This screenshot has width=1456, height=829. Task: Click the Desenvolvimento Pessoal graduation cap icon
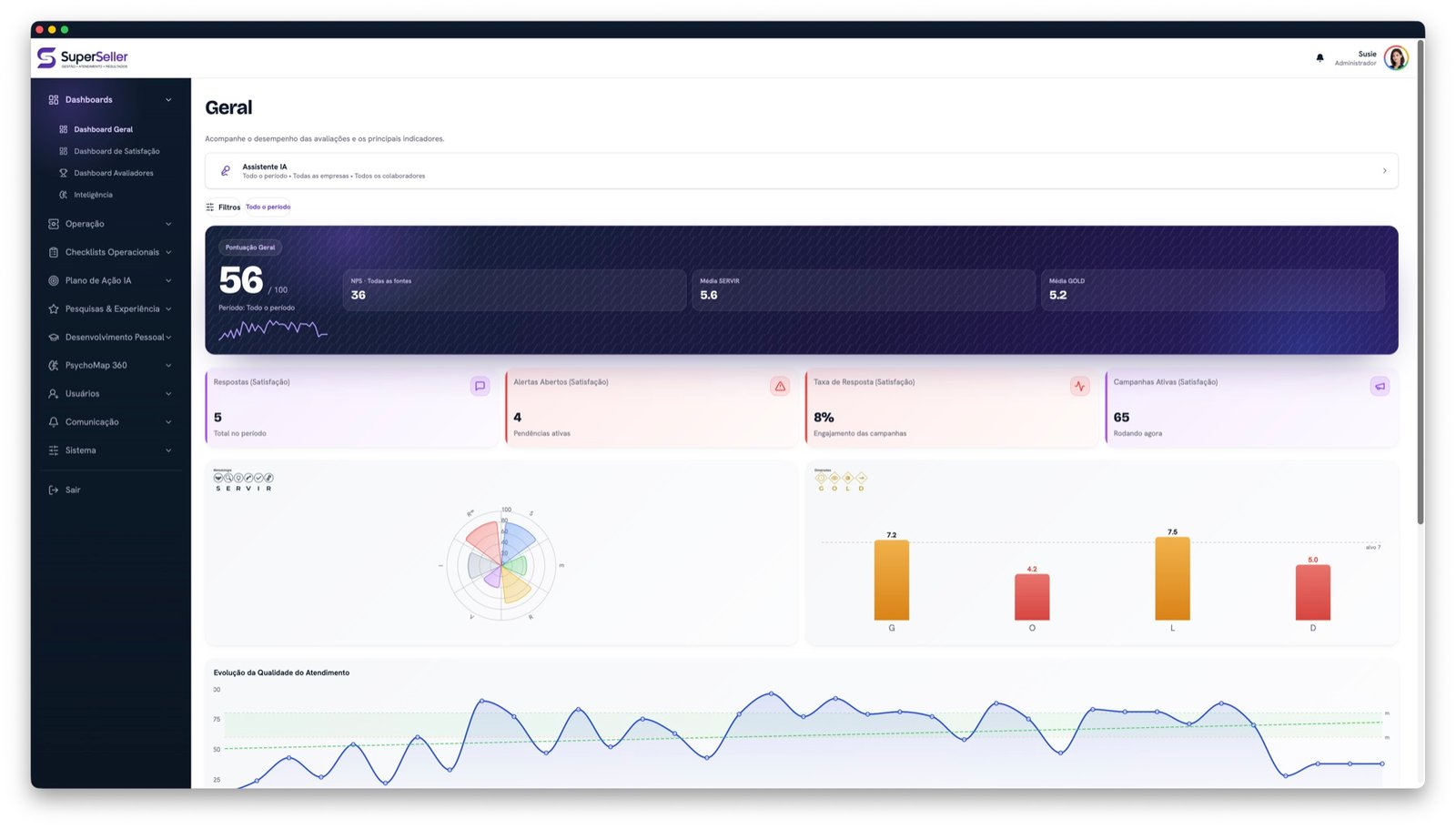(54, 337)
